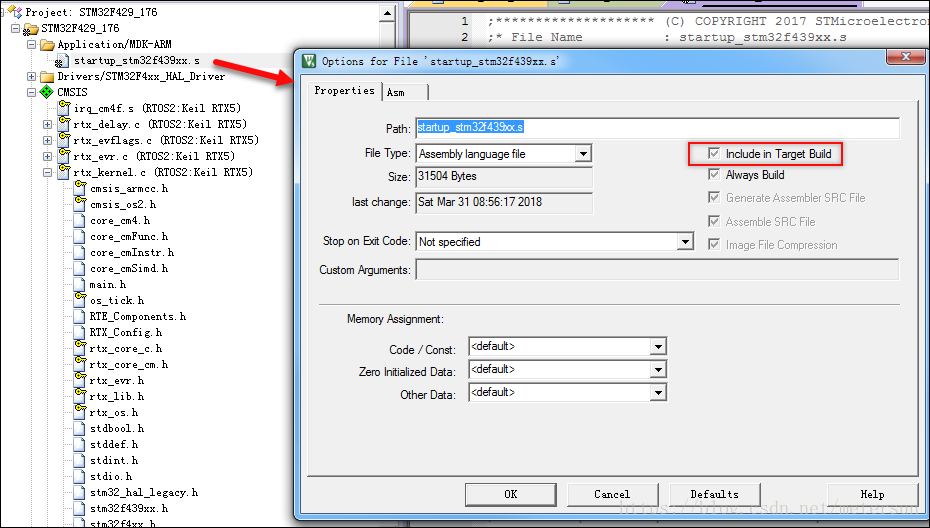Select stm32_hal_legacy.h in the project tree

click(x=144, y=492)
